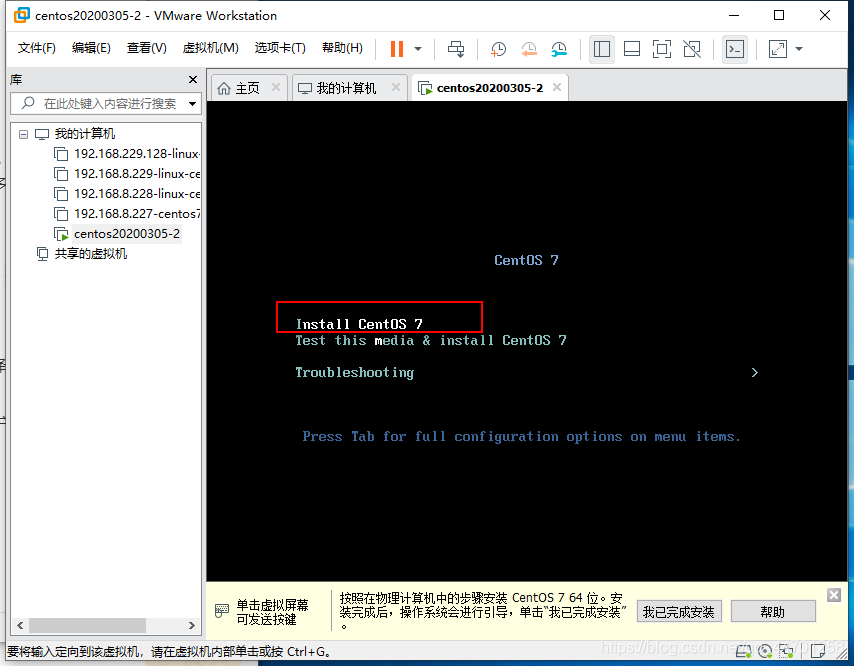Viewport: 854px width, 666px height.
Task: Select 192.168.229.128-linux virtual machine
Action: pyautogui.click(x=126, y=154)
